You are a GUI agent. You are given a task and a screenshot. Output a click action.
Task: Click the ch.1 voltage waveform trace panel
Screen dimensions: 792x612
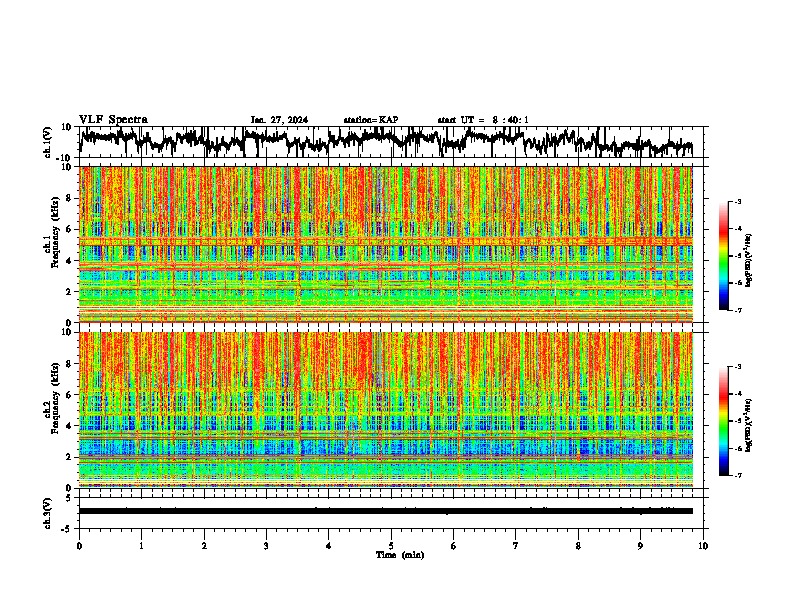[391, 142]
